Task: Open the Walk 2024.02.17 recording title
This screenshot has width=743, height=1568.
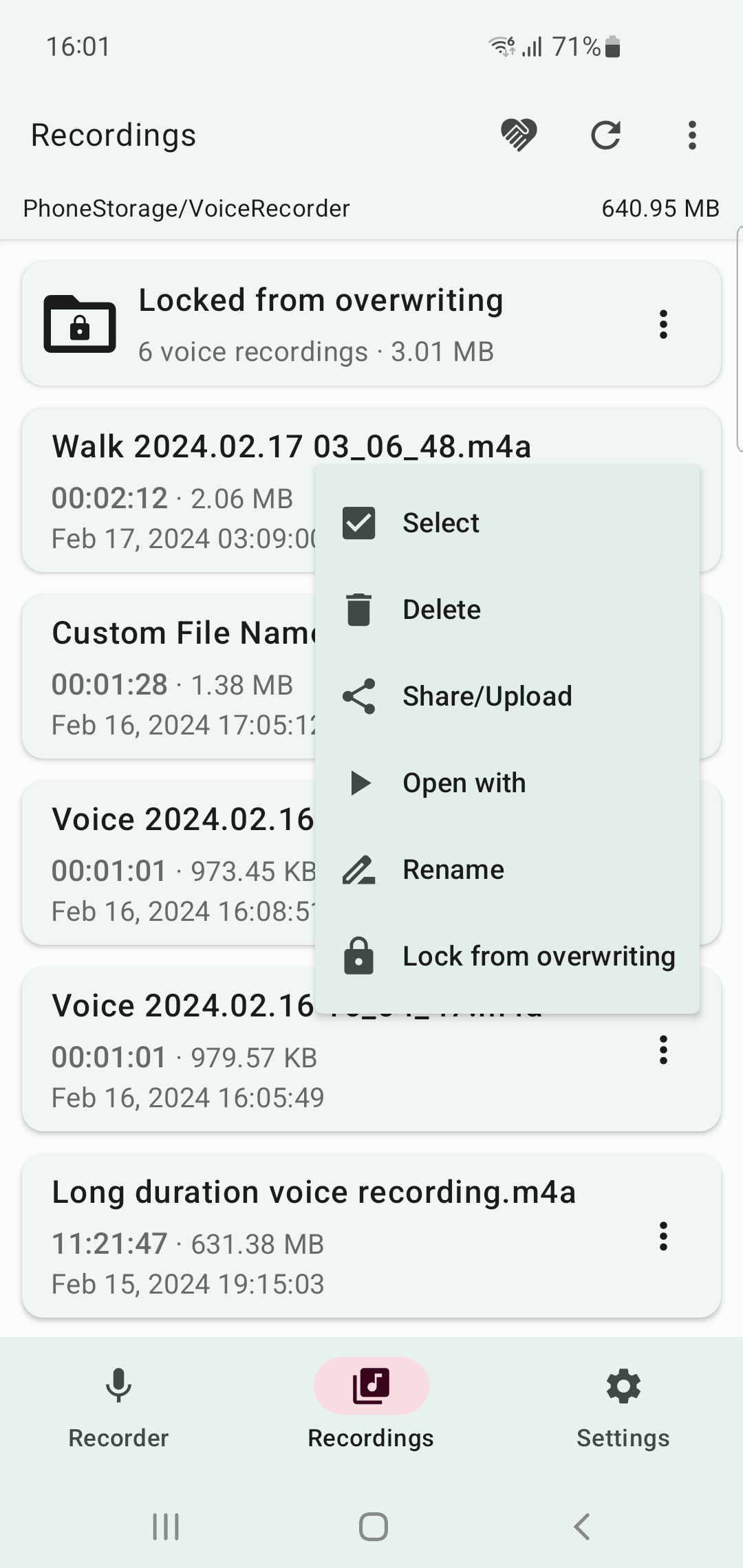Action: tap(292, 446)
